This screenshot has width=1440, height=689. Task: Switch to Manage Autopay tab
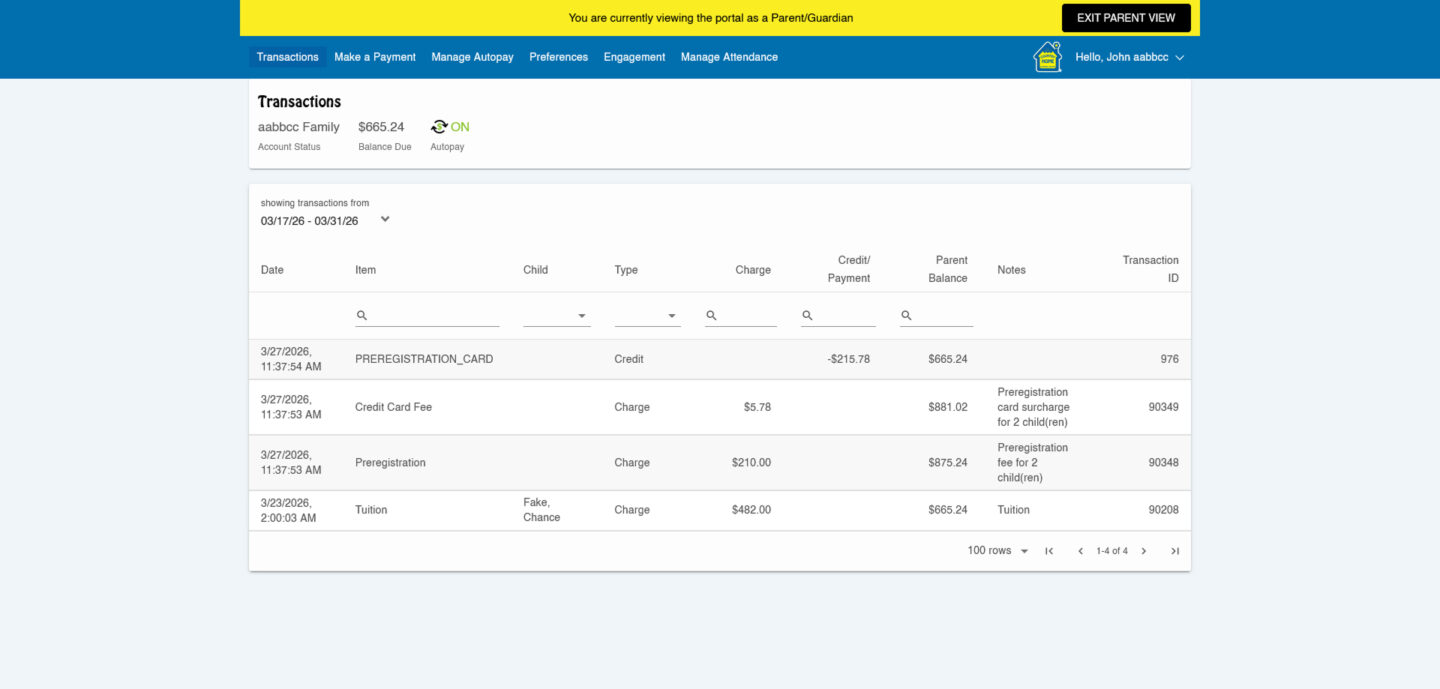[472, 57]
